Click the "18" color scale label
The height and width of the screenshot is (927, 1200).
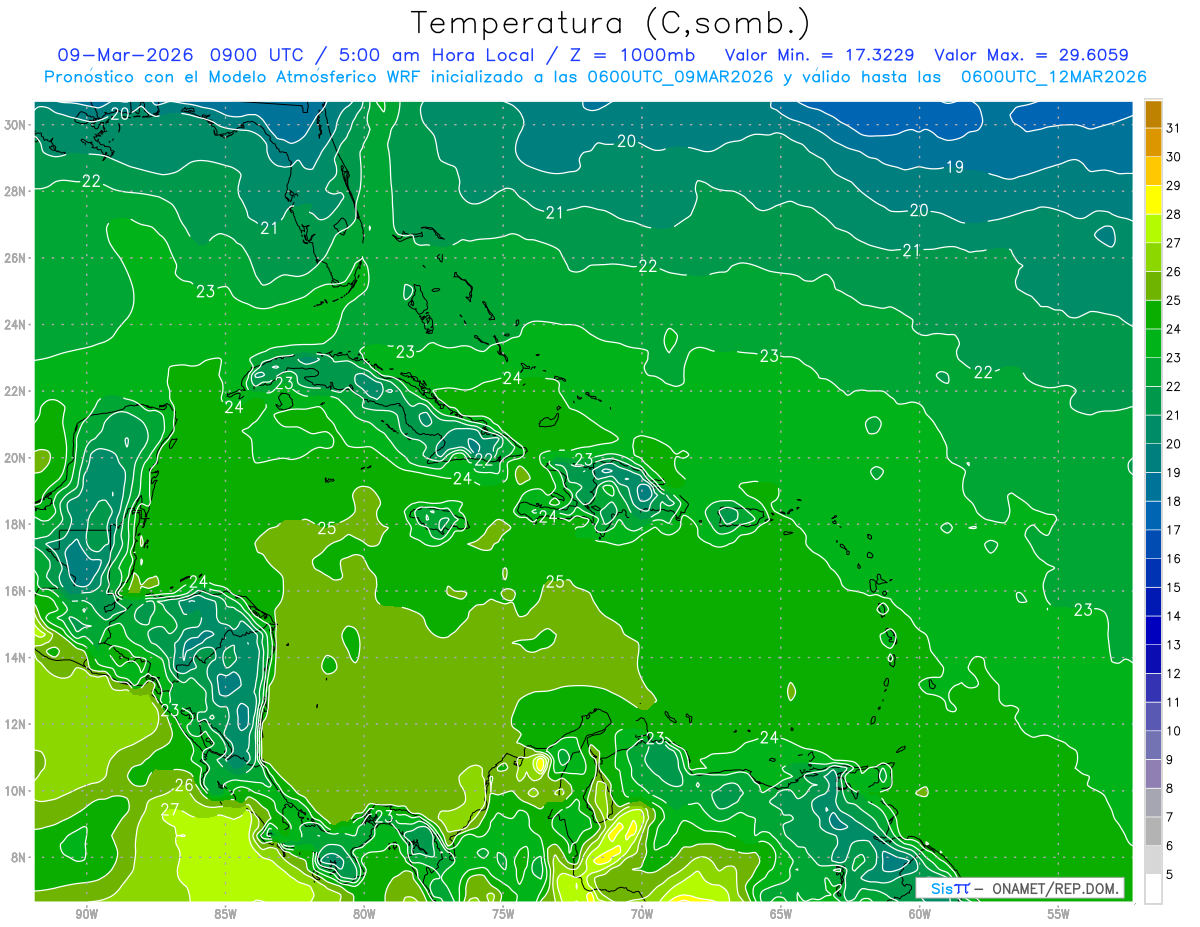pyautogui.click(x=1174, y=502)
